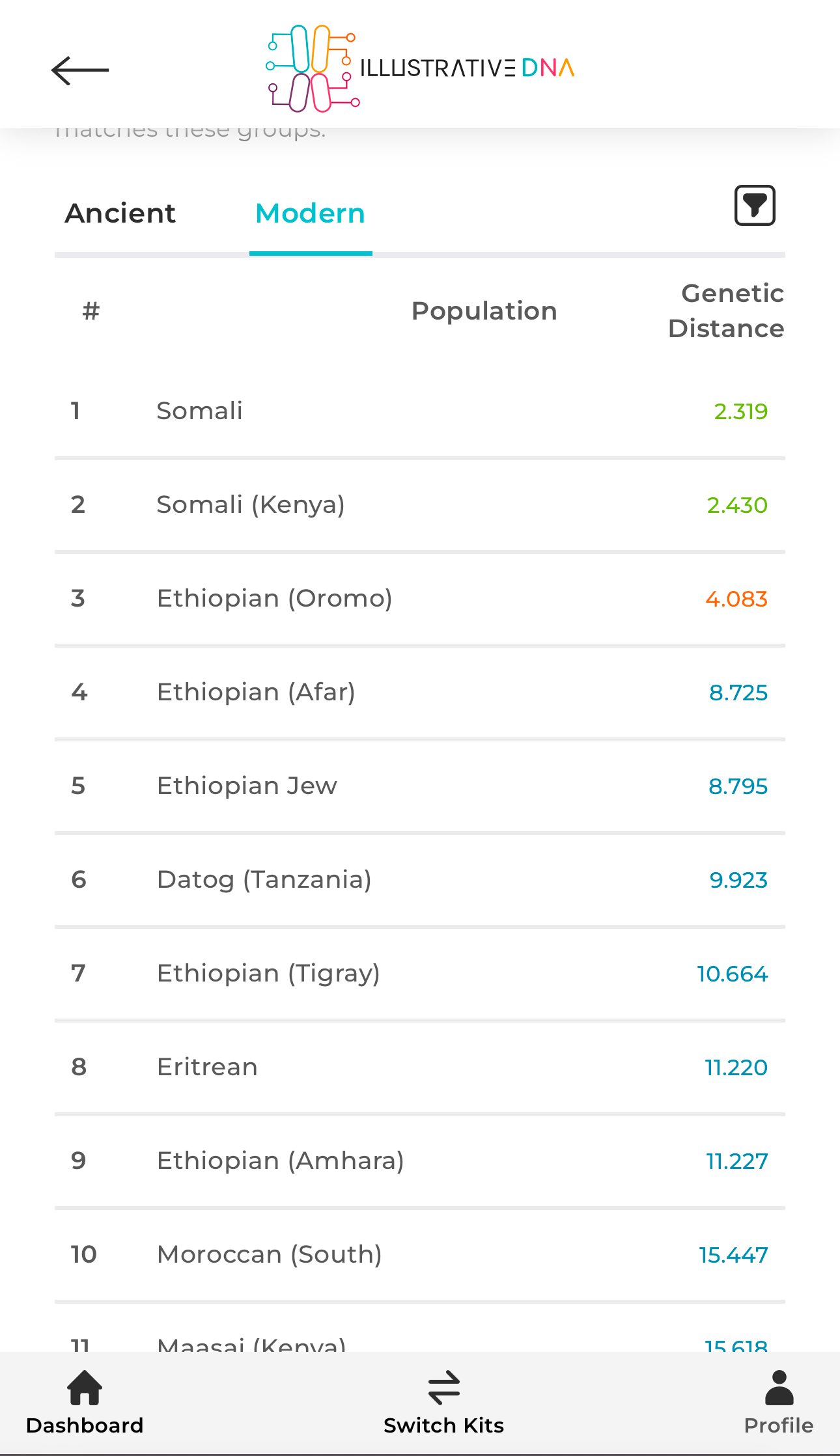This screenshot has width=840, height=1456.
Task: Click the Population column header
Action: 484,311
